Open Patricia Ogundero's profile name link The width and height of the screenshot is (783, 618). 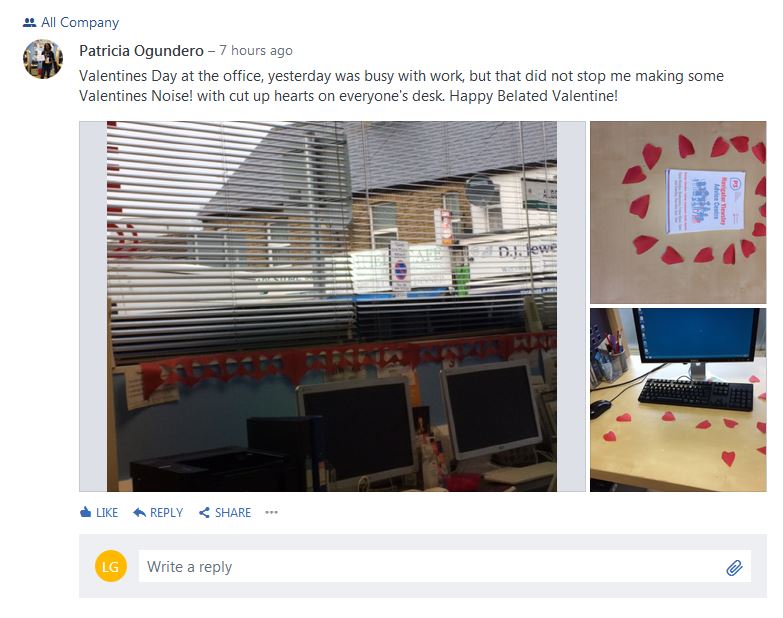pyautogui.click(x=141, y=51)
